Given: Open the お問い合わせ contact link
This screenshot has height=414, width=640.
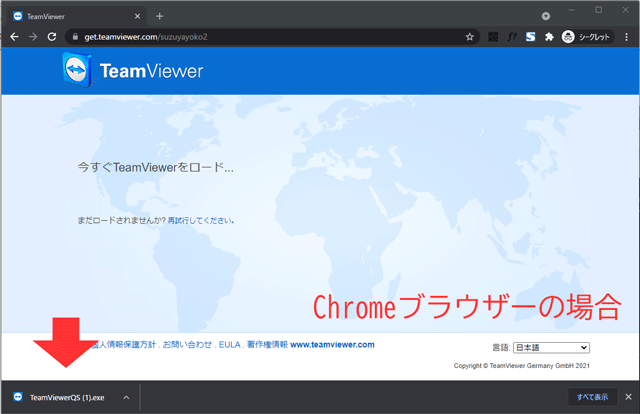Looking at the screenshot, I should pos(187,345).
